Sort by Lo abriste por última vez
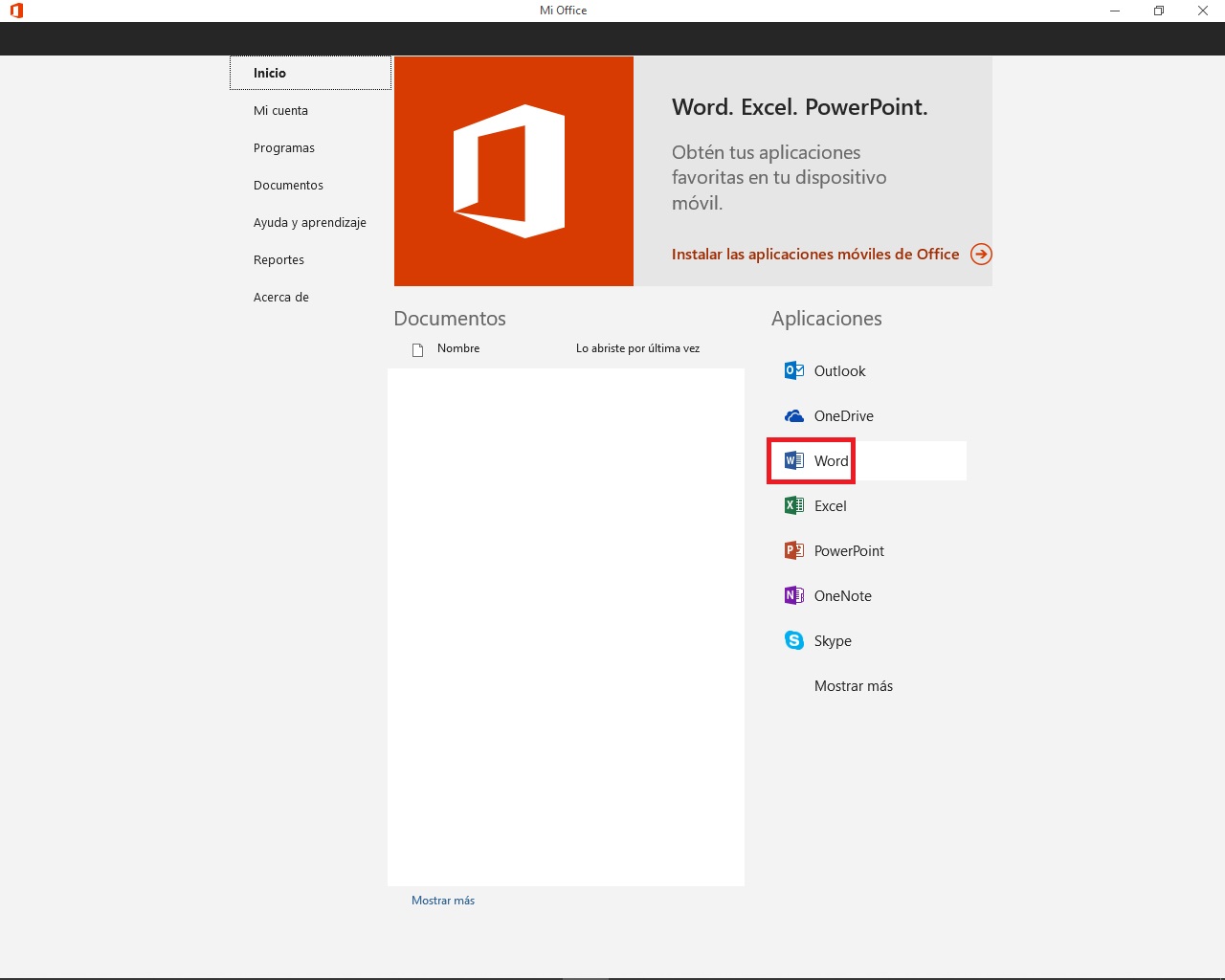The width and height of the screenshot is (1225, 980). 637,348
